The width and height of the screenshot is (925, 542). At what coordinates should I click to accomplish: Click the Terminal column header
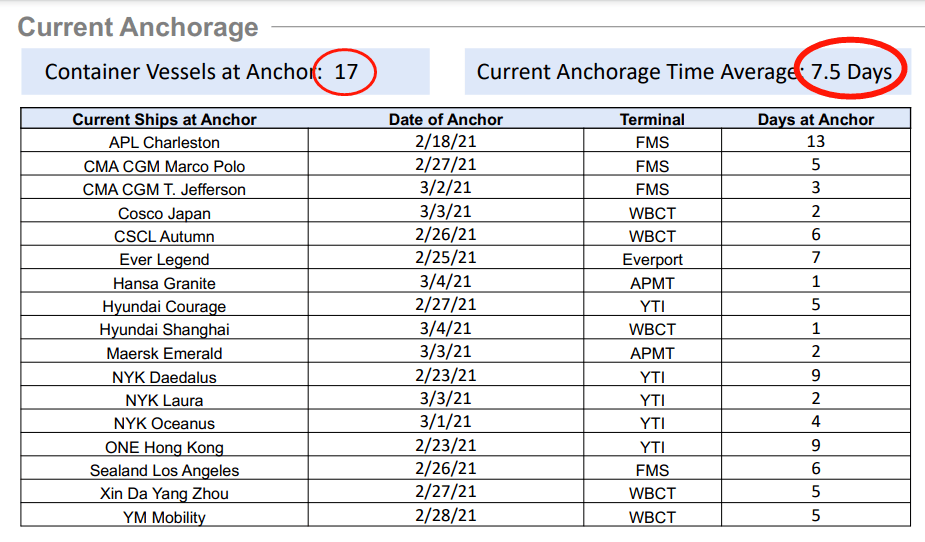coord(652,119)
